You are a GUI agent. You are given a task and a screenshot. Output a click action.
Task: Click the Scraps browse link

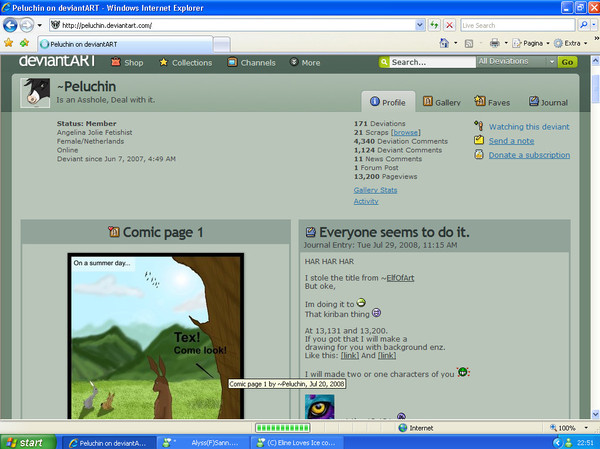click(x=406, y=132)
